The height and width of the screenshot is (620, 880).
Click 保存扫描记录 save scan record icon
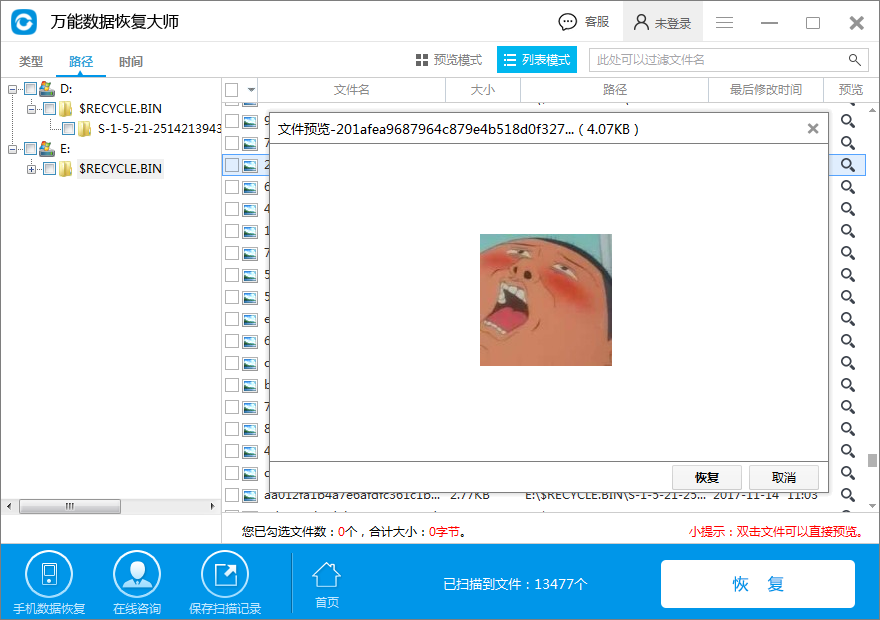point(225,574)
